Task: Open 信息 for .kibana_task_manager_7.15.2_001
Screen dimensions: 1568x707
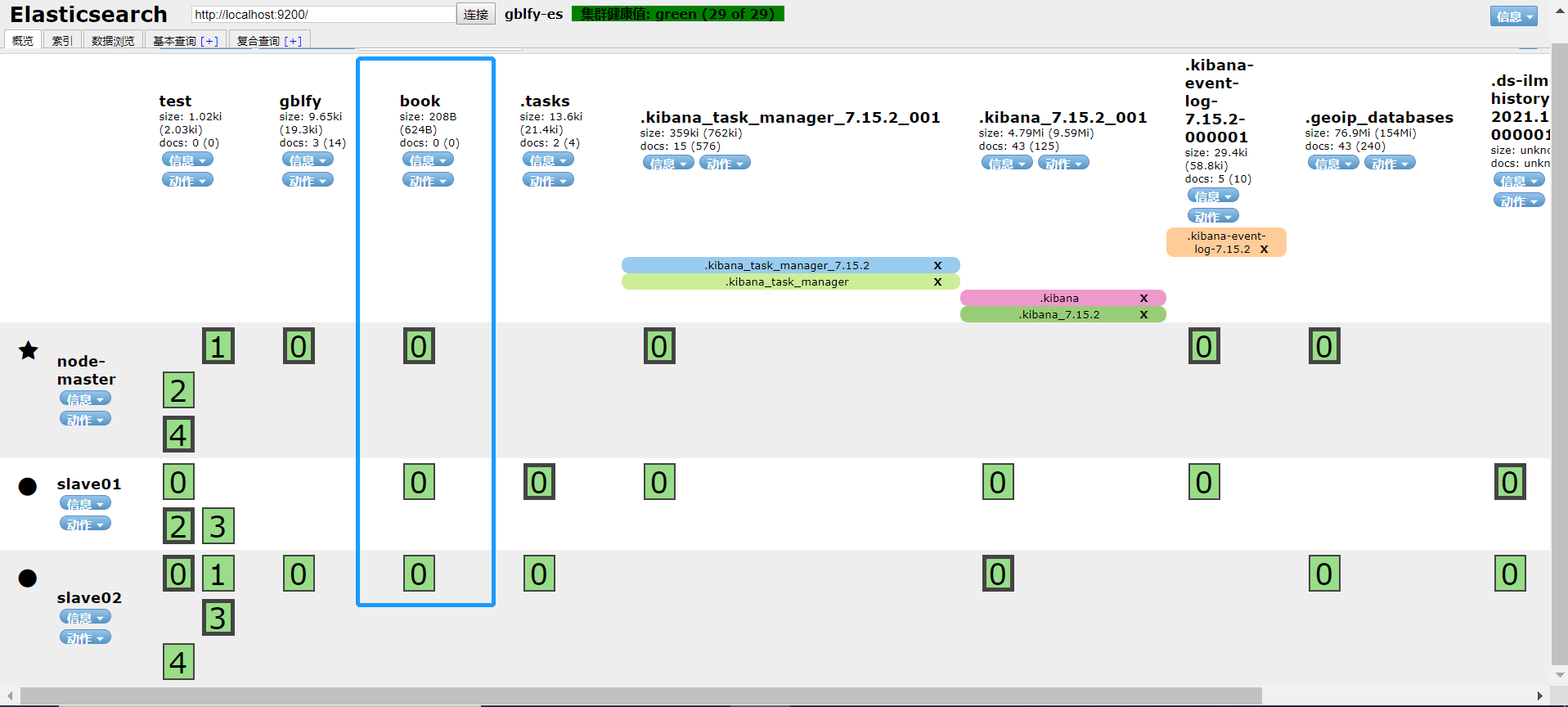Action: point(668,163)
